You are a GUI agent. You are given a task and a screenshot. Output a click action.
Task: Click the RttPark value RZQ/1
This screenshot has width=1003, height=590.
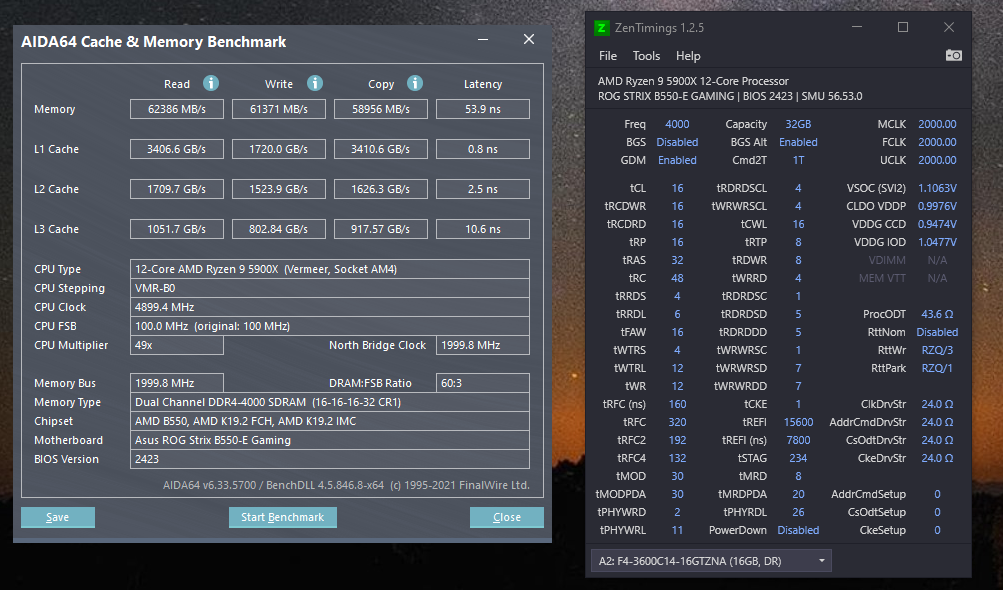(x=937, y=368)
